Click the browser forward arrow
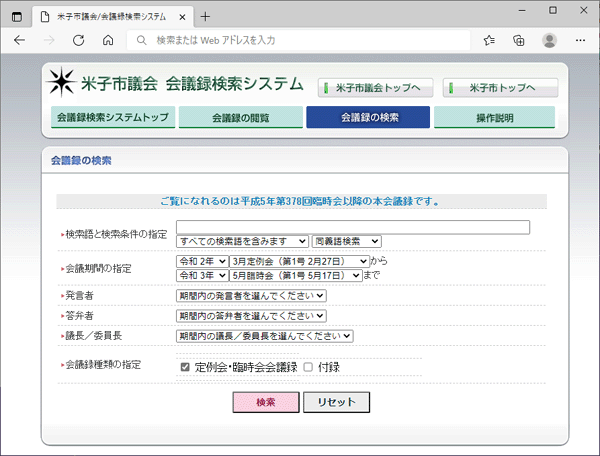This screenshot has height=456, width=600. click(x=49, y=40)
